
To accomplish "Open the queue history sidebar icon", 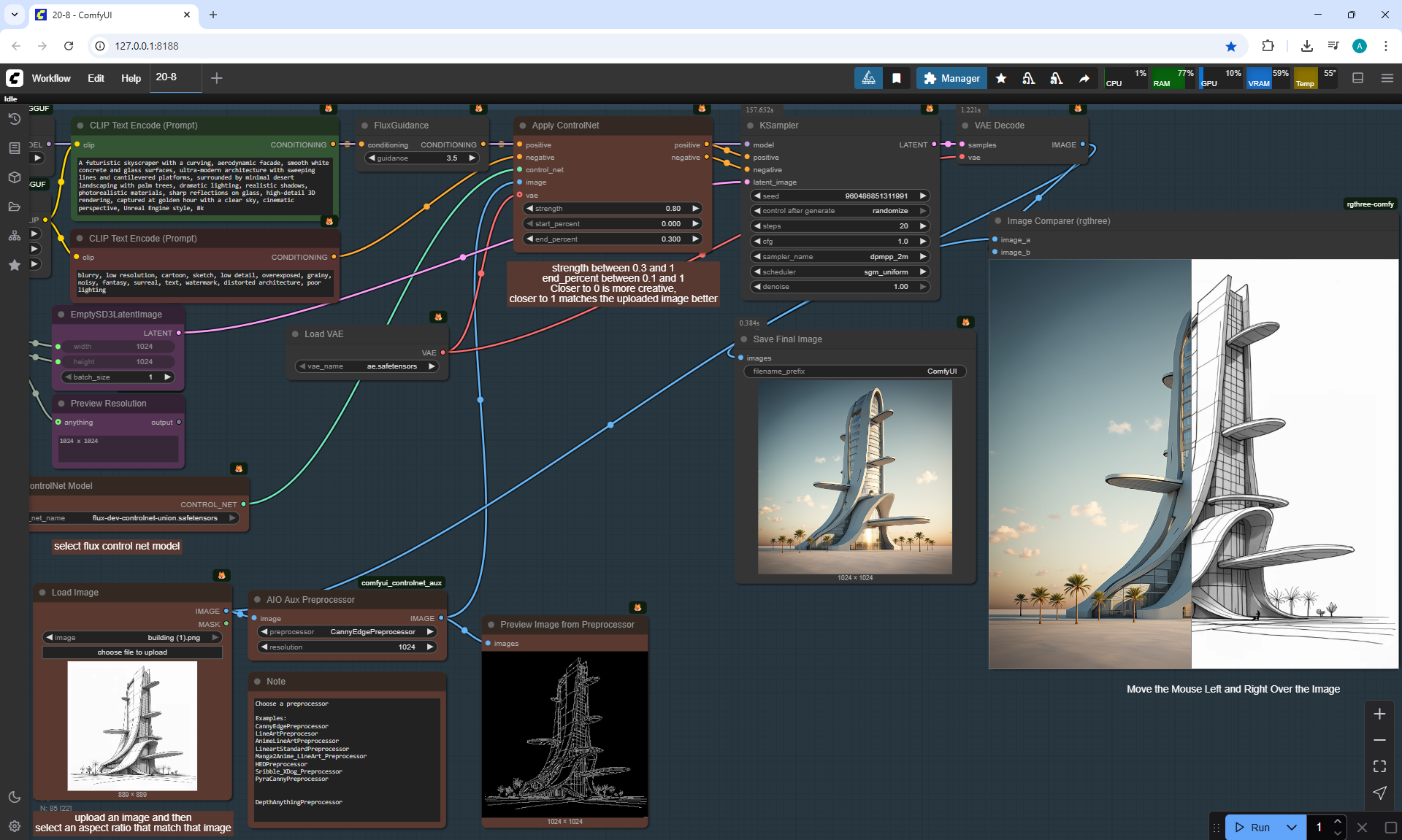I will [x=14, y=119].
